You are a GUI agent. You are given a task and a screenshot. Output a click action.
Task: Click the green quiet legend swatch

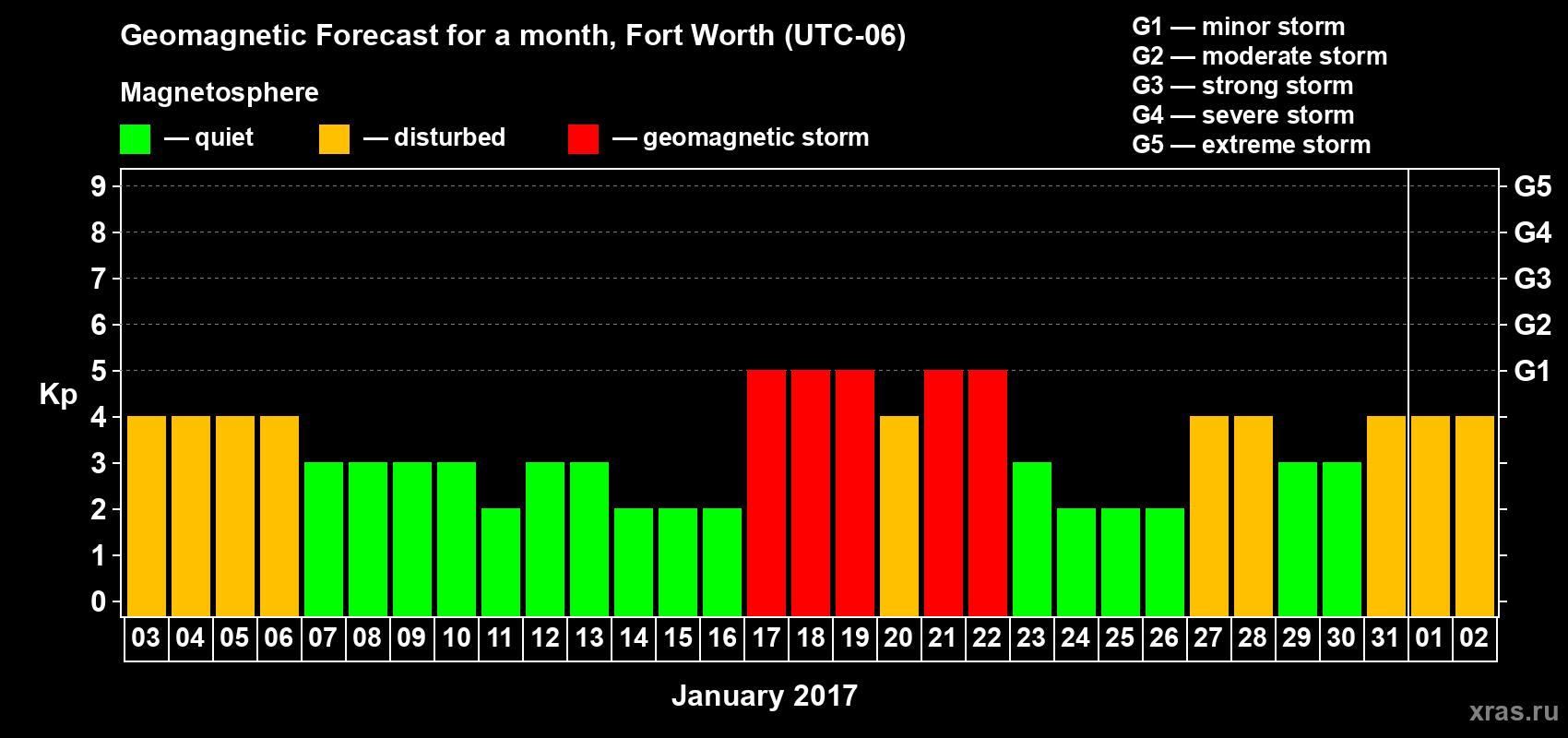click(x=135, y=139)
